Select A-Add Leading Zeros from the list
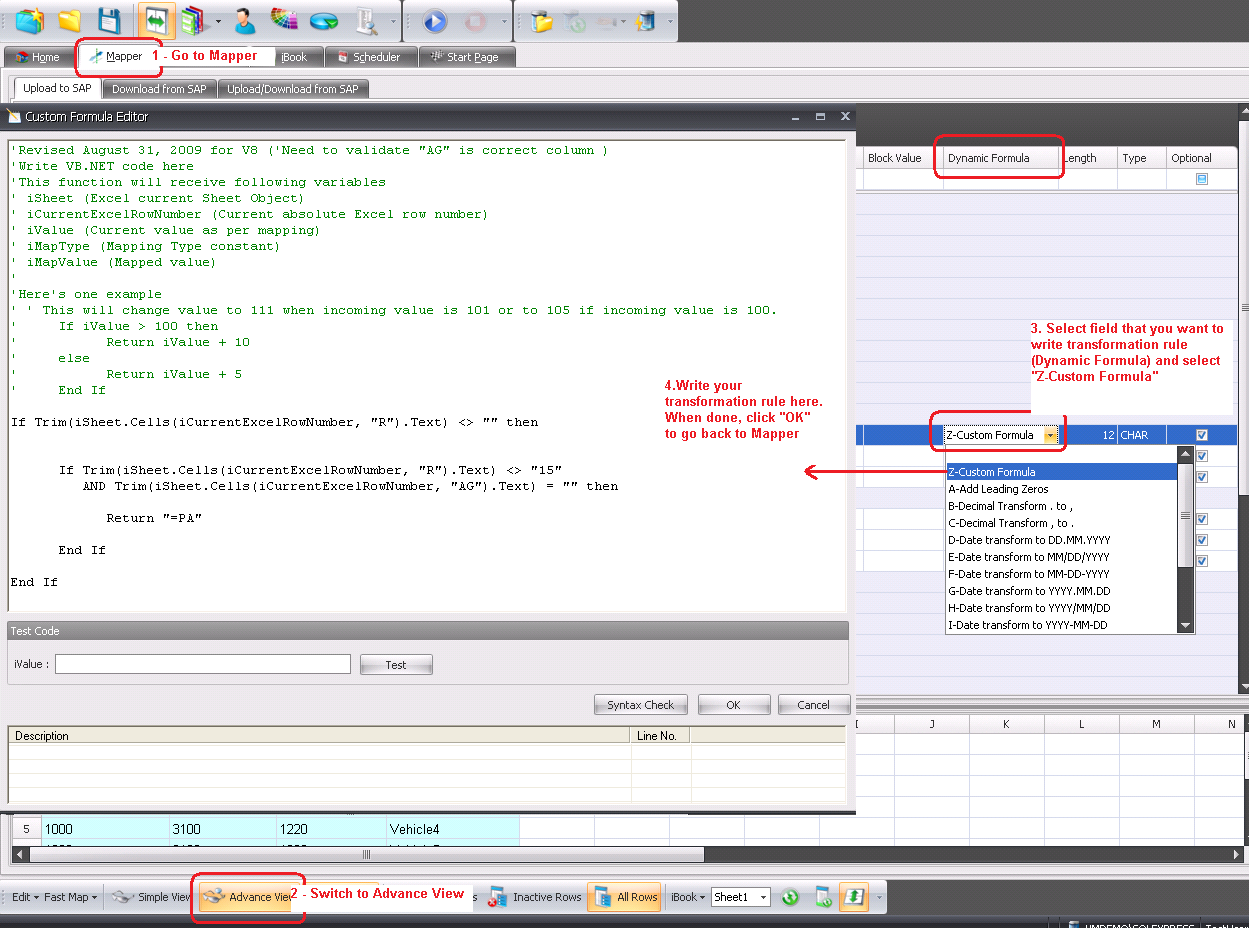The image size is (1249, 928). [x=997, y=489]
